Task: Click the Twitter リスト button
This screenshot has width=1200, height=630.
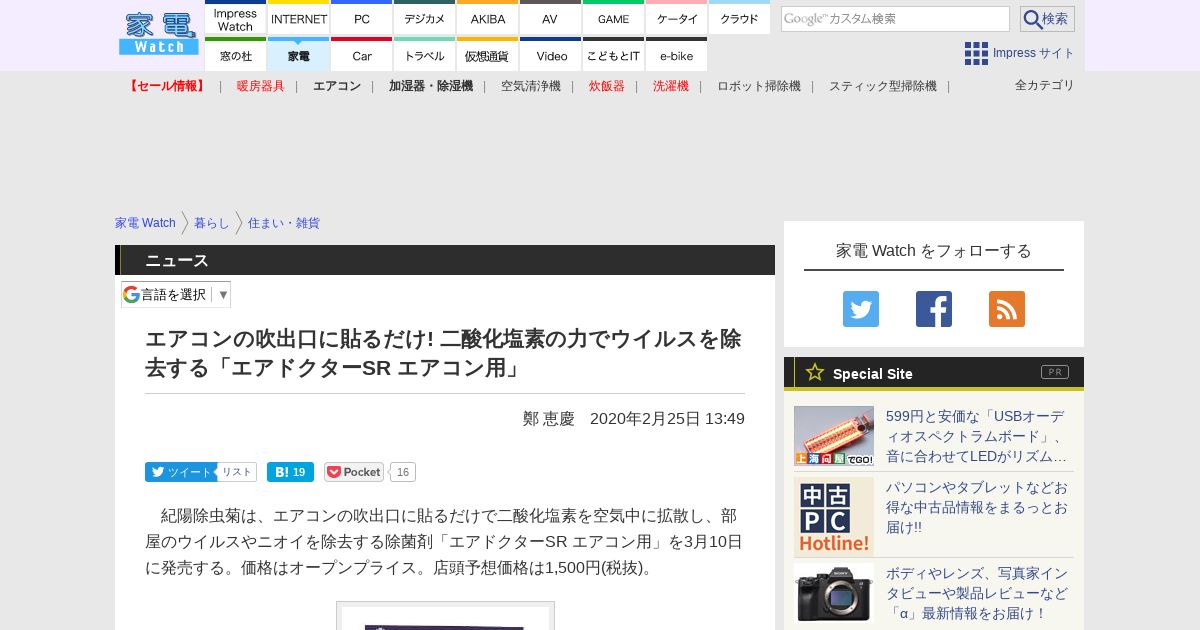Action: click(x=237, y=472)
